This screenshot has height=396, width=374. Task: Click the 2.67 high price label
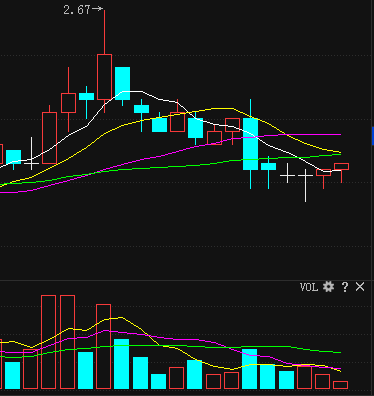[x=77, y=10]
